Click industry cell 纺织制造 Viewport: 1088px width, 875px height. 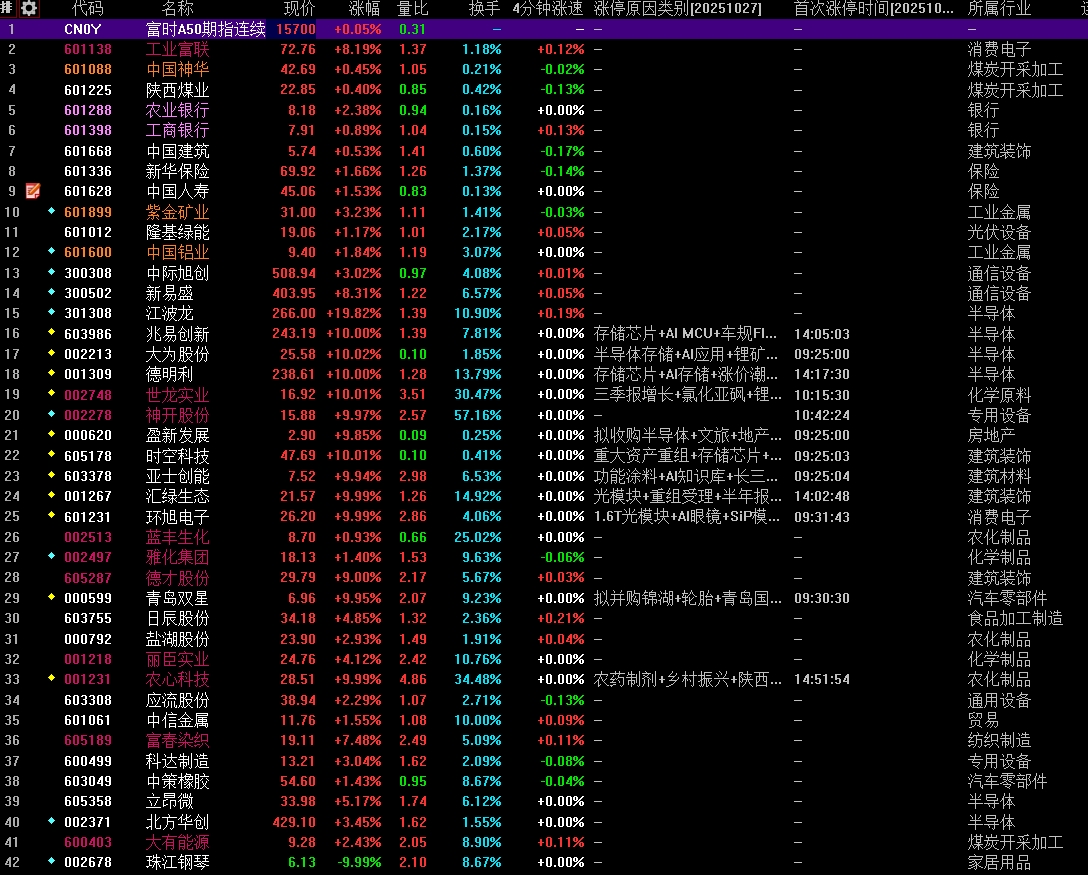[x=999, y=740]
